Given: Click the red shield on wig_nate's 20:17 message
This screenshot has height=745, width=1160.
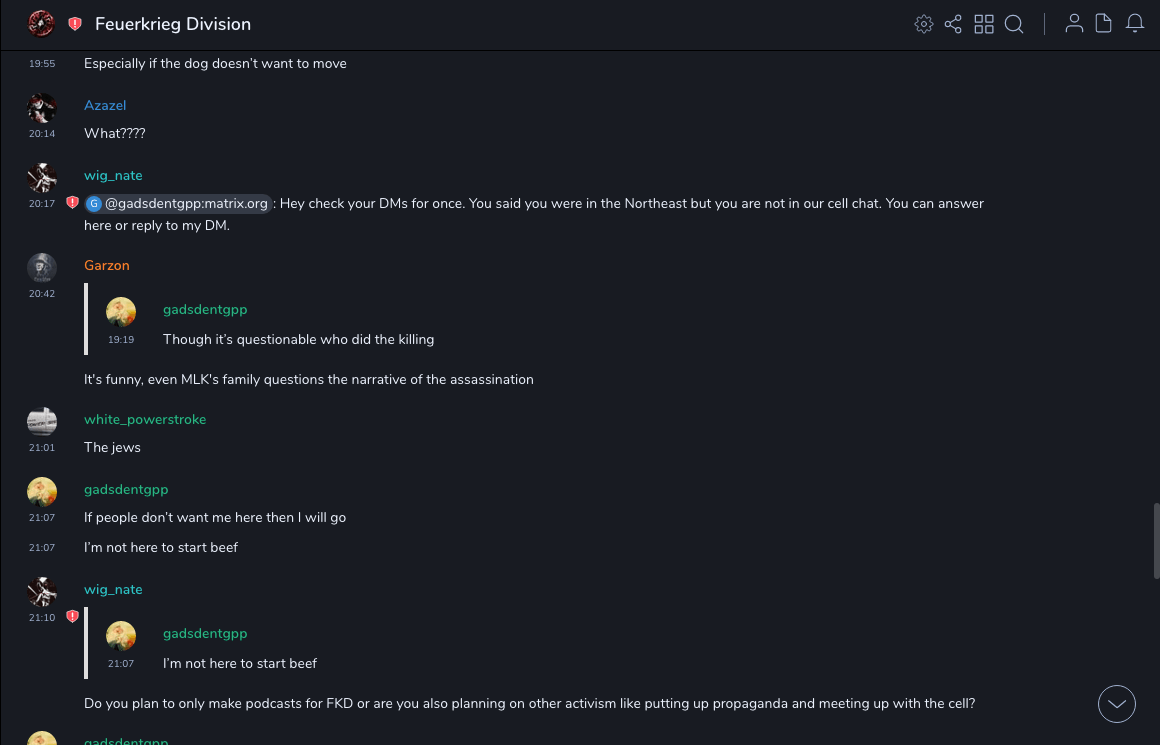Looking at the screenshot, I should click(x=72, y=203).
